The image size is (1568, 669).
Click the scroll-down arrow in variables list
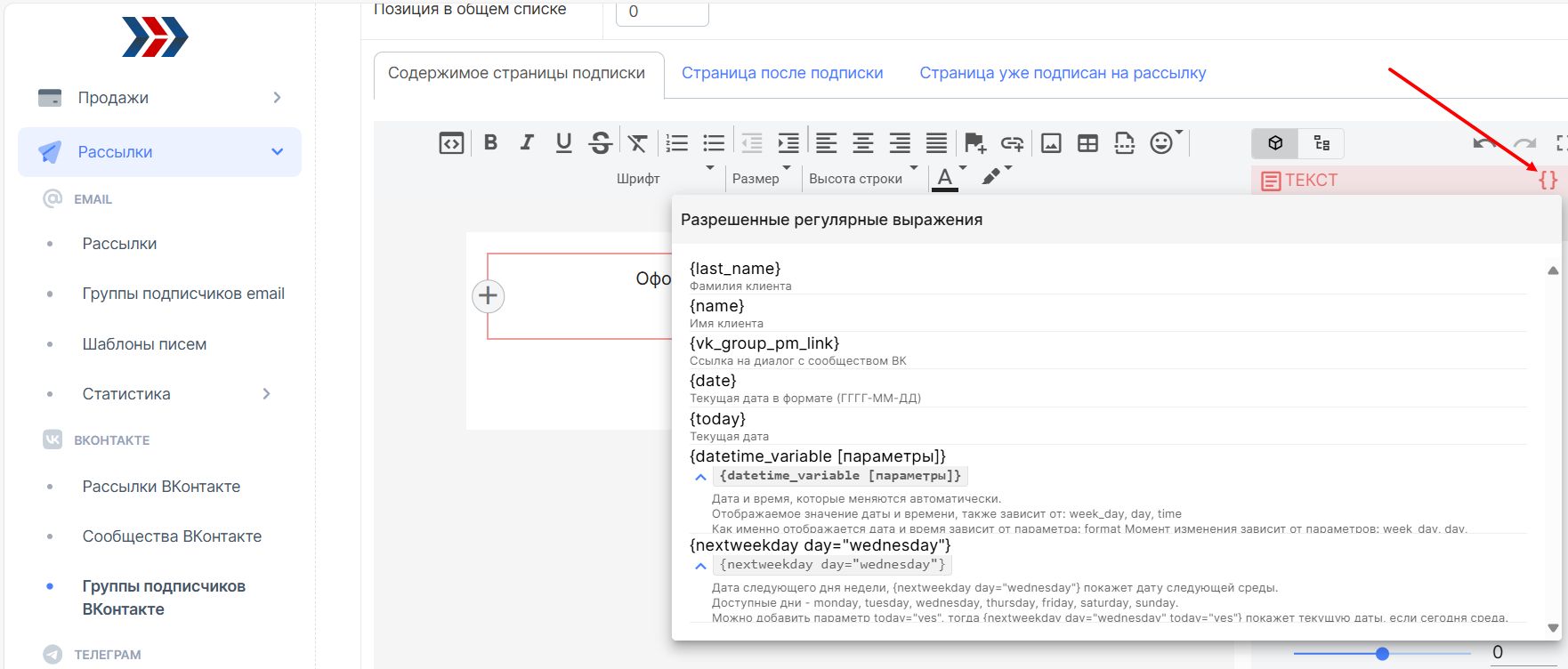[1553, 628]
